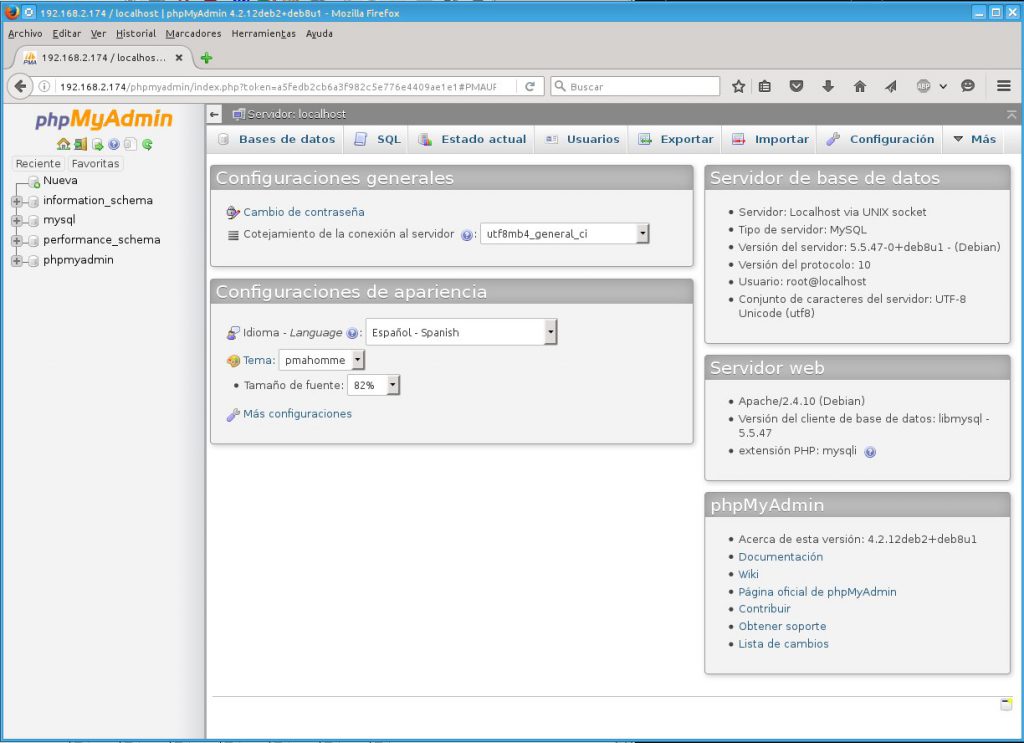Open the Herramientas menu

[x=263, y=34]
